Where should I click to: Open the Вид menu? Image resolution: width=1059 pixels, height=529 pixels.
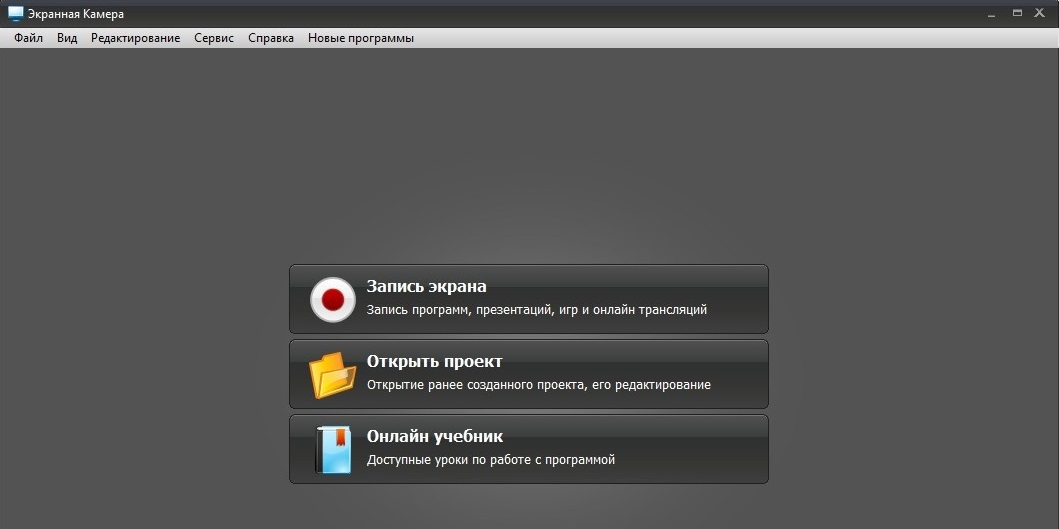pyautogui.click(x=67, y=38)
